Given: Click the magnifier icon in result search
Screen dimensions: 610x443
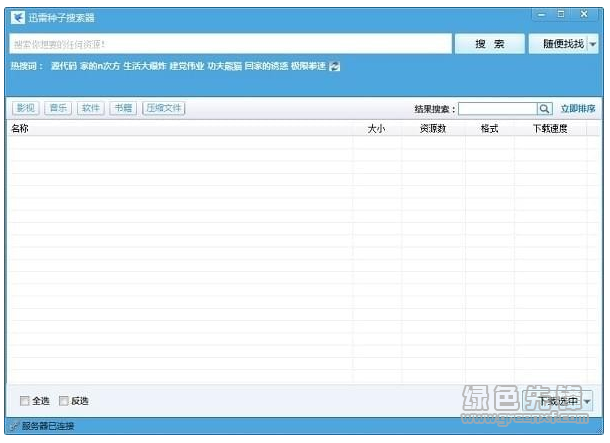Looking at the screenshot, I should [545, 109].
